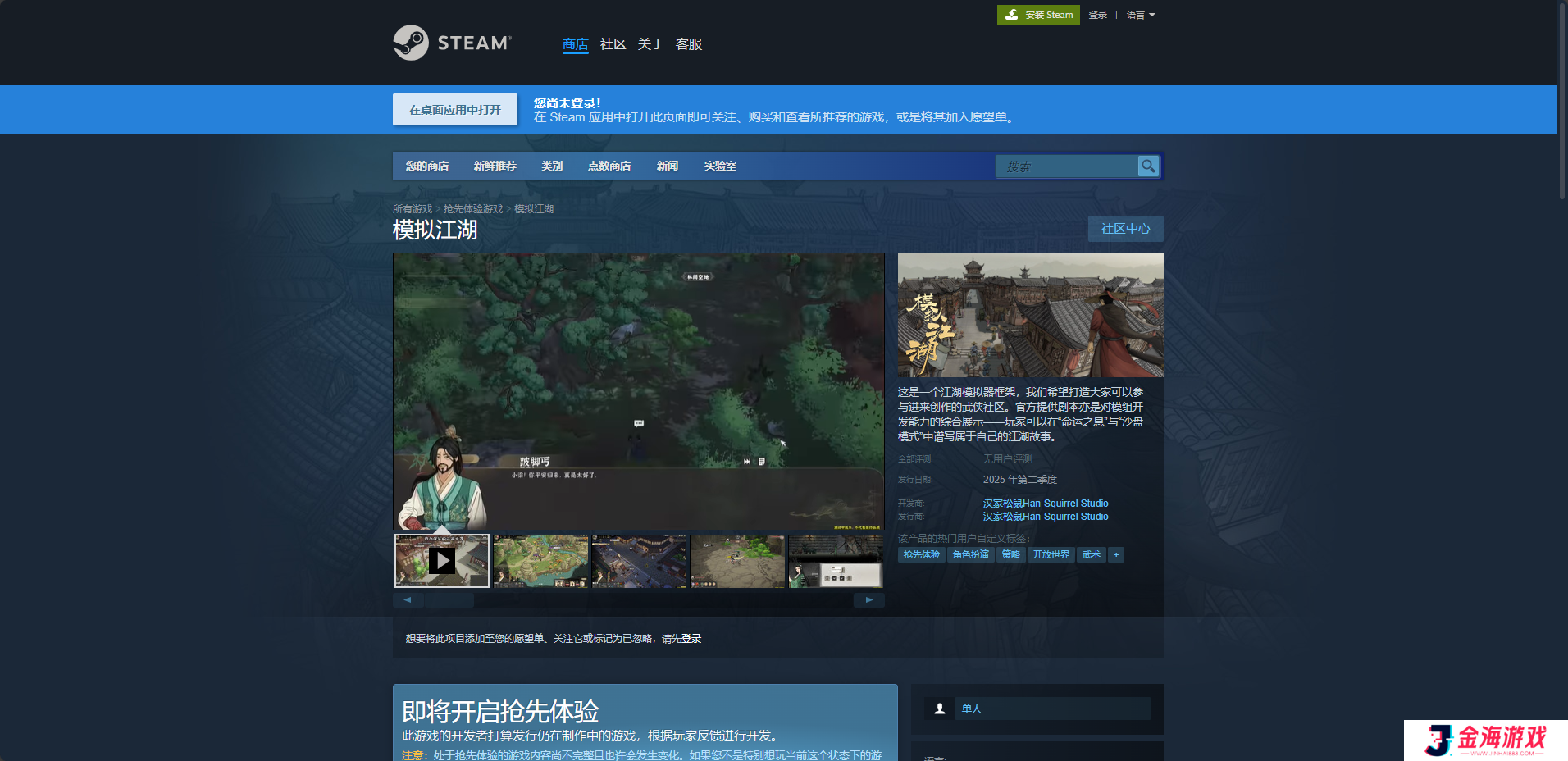Open the 社区中心 community hub
Viewport: 1568px width, 761px height.
click(1126, 229)
